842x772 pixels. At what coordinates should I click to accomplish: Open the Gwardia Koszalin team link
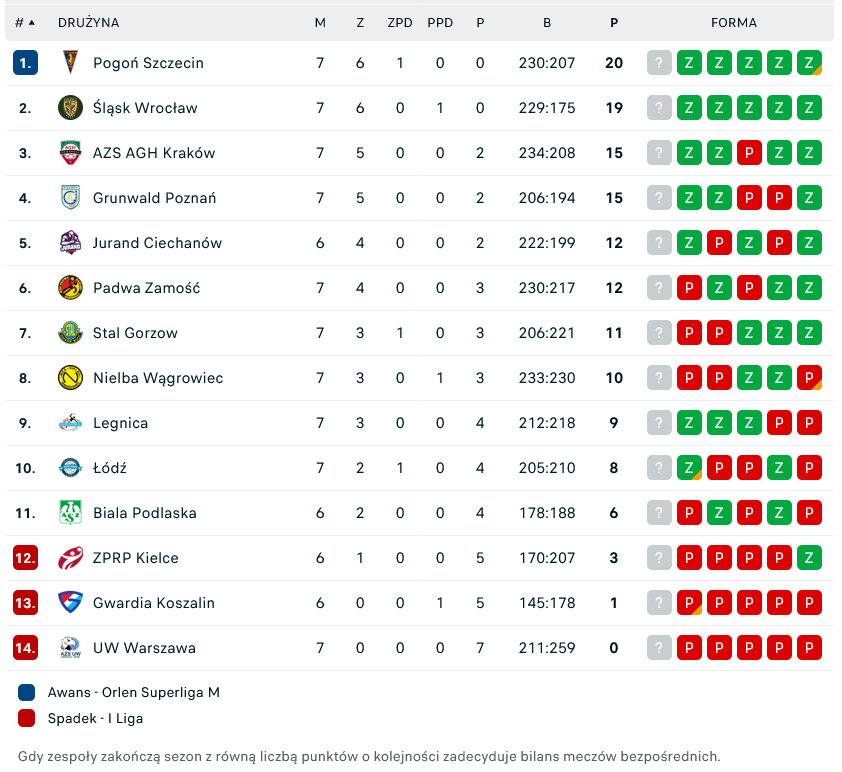153,603
